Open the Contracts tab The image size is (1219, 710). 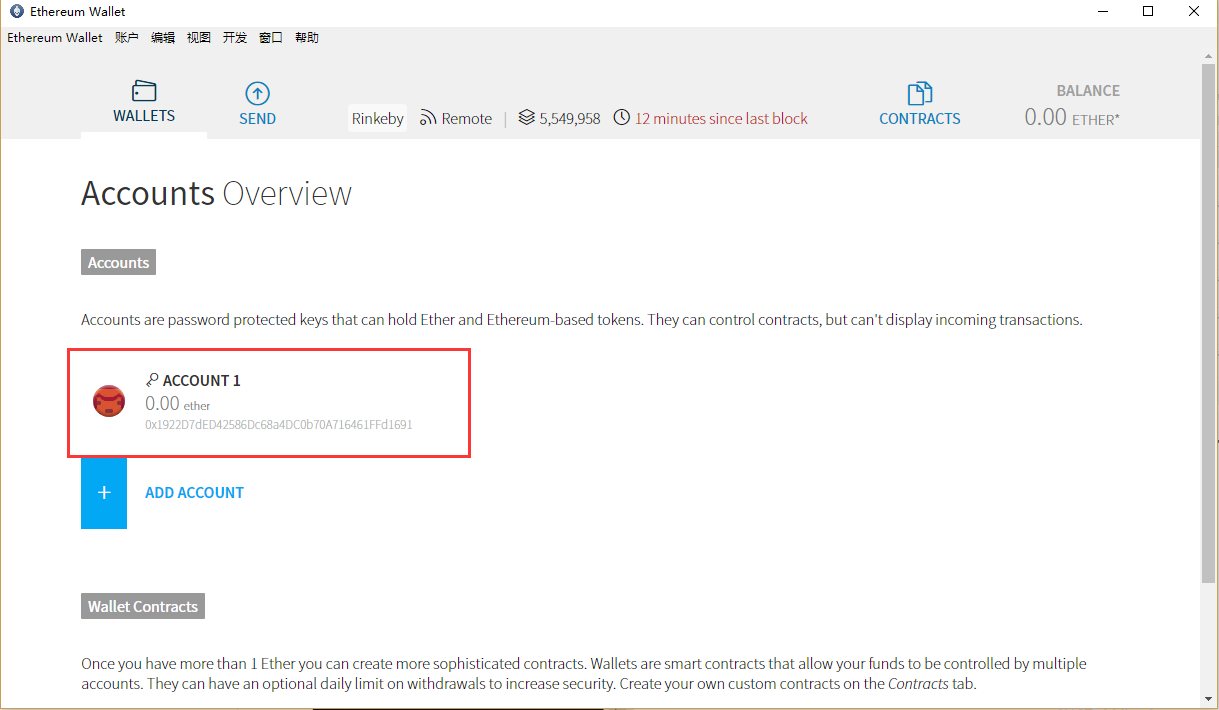tap(919, 104)
